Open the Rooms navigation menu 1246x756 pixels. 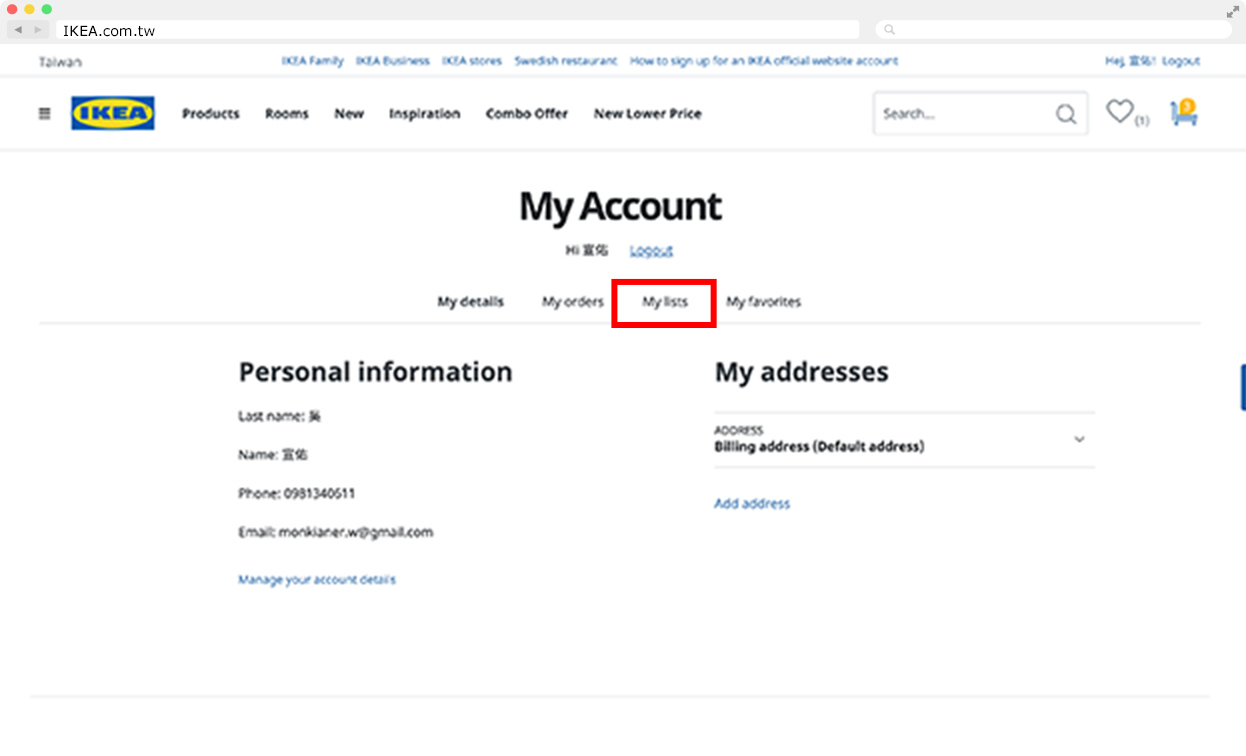pyautogui.click(x=287, y=114)
